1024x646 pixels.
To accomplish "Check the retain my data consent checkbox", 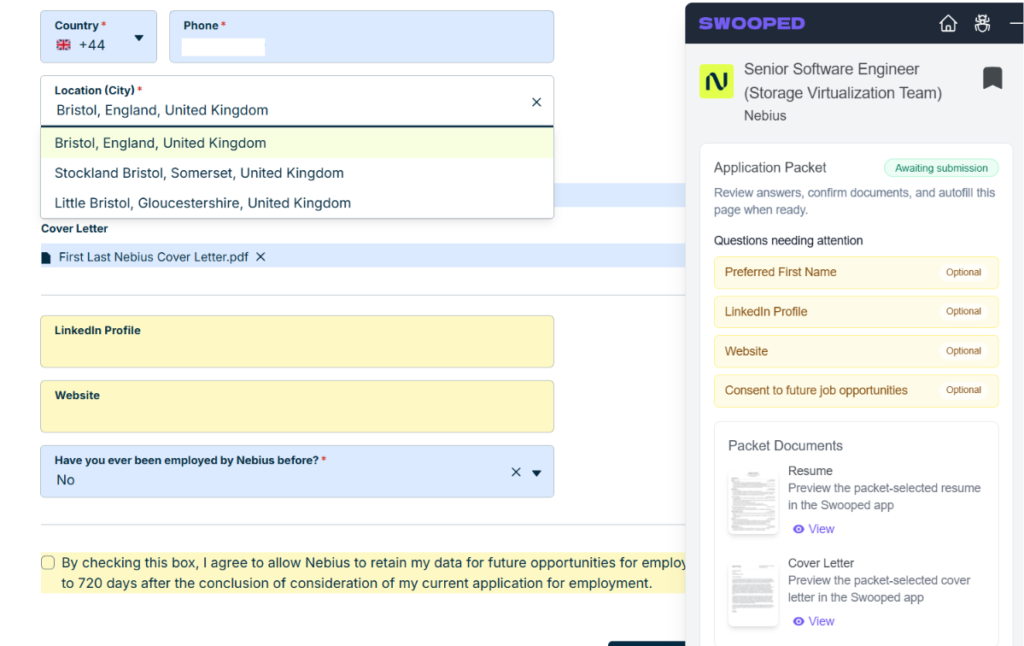I will 48,562.
